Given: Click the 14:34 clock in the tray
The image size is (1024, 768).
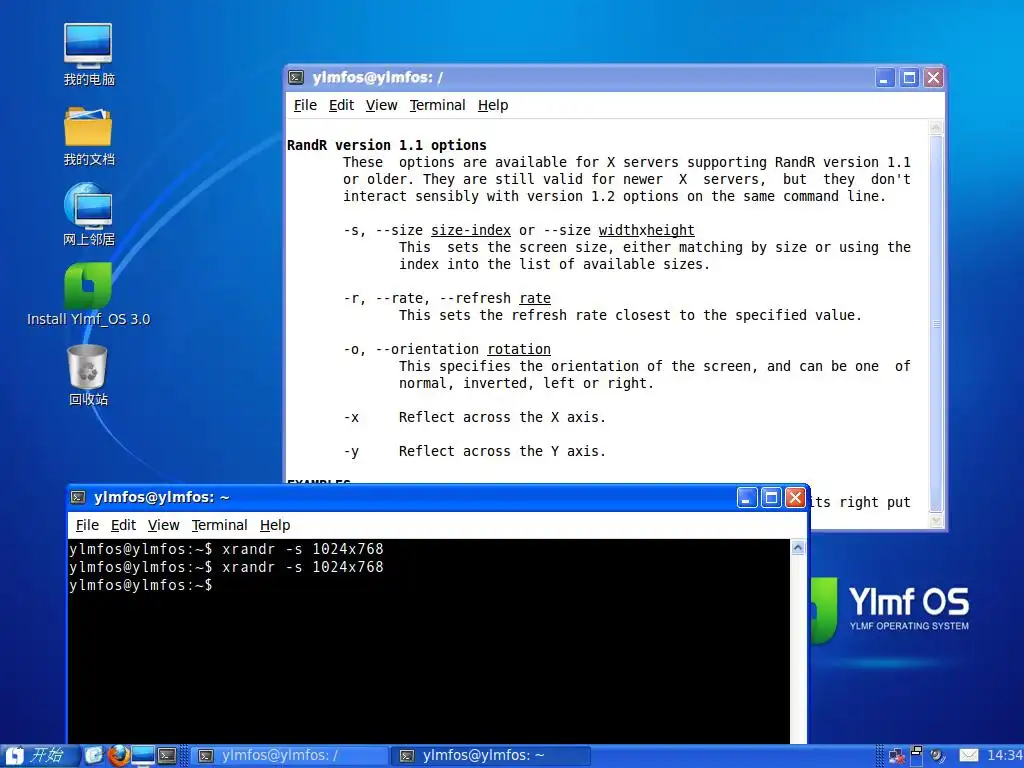Looking at the screenshot, I should tap(1005, 756).
